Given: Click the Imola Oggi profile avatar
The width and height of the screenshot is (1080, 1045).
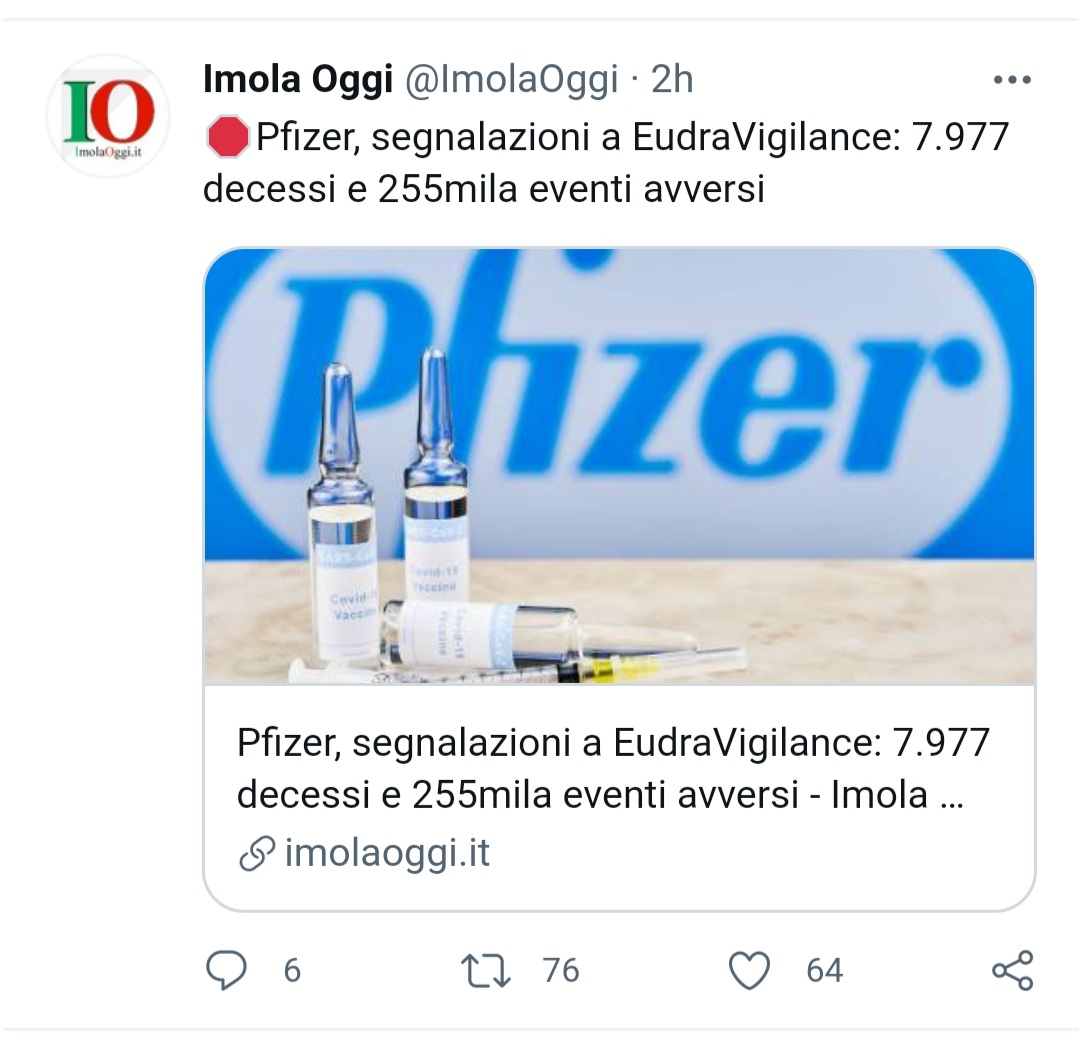Looking at the screenshot, I should tap(108, 116).
